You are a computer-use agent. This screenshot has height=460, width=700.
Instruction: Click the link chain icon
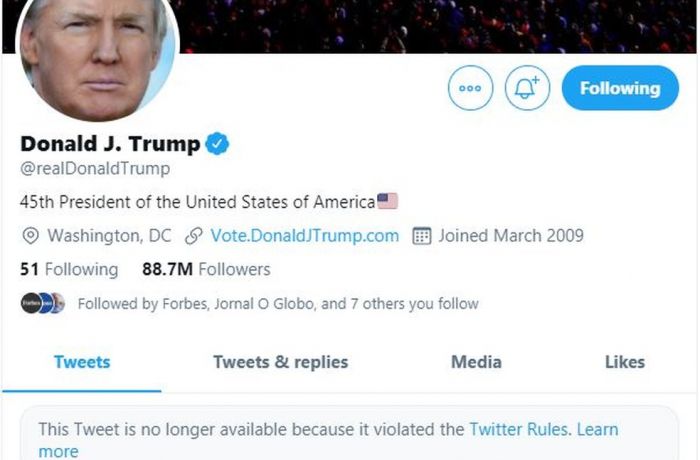[194, 236]
